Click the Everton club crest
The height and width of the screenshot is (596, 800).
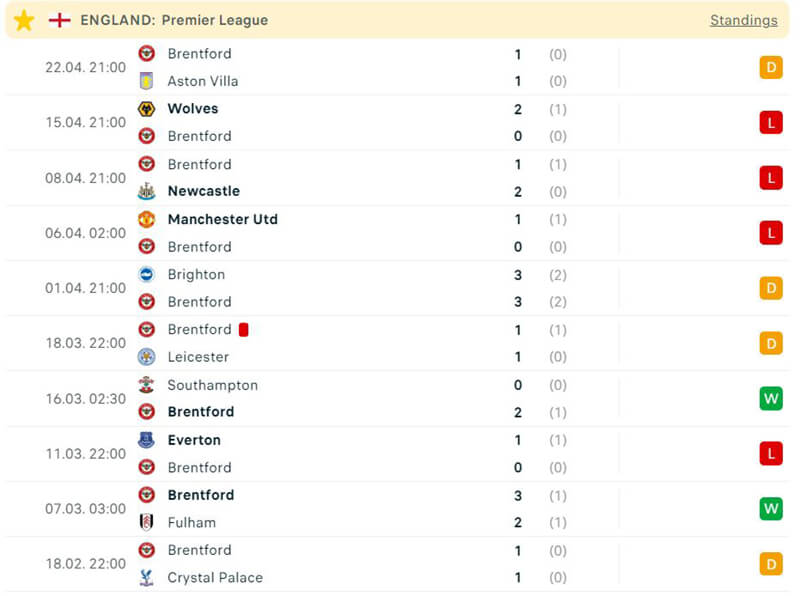tap(147, 440)
